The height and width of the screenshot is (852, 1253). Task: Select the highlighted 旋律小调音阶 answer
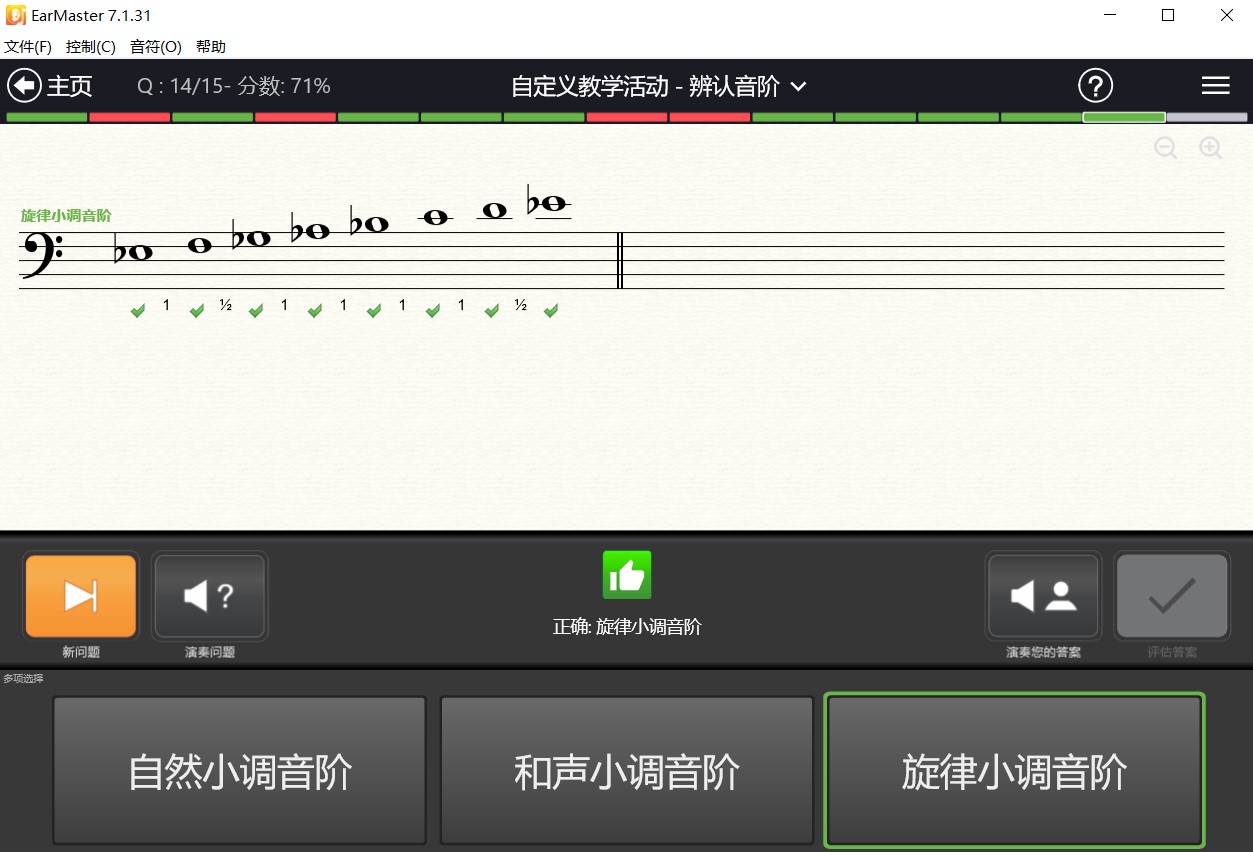click(x=1014, y=771)
